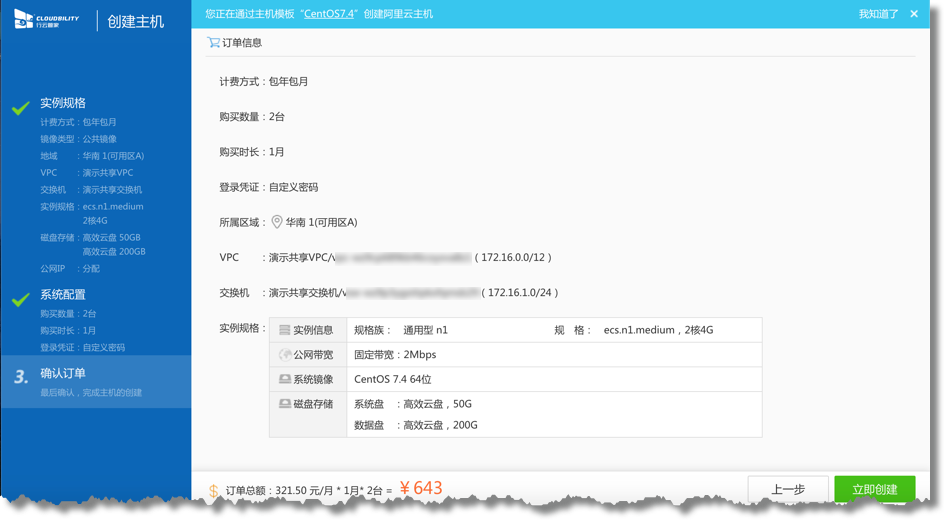
Task: Click the 实例信息 instance icon
Action: click(285, 330)
